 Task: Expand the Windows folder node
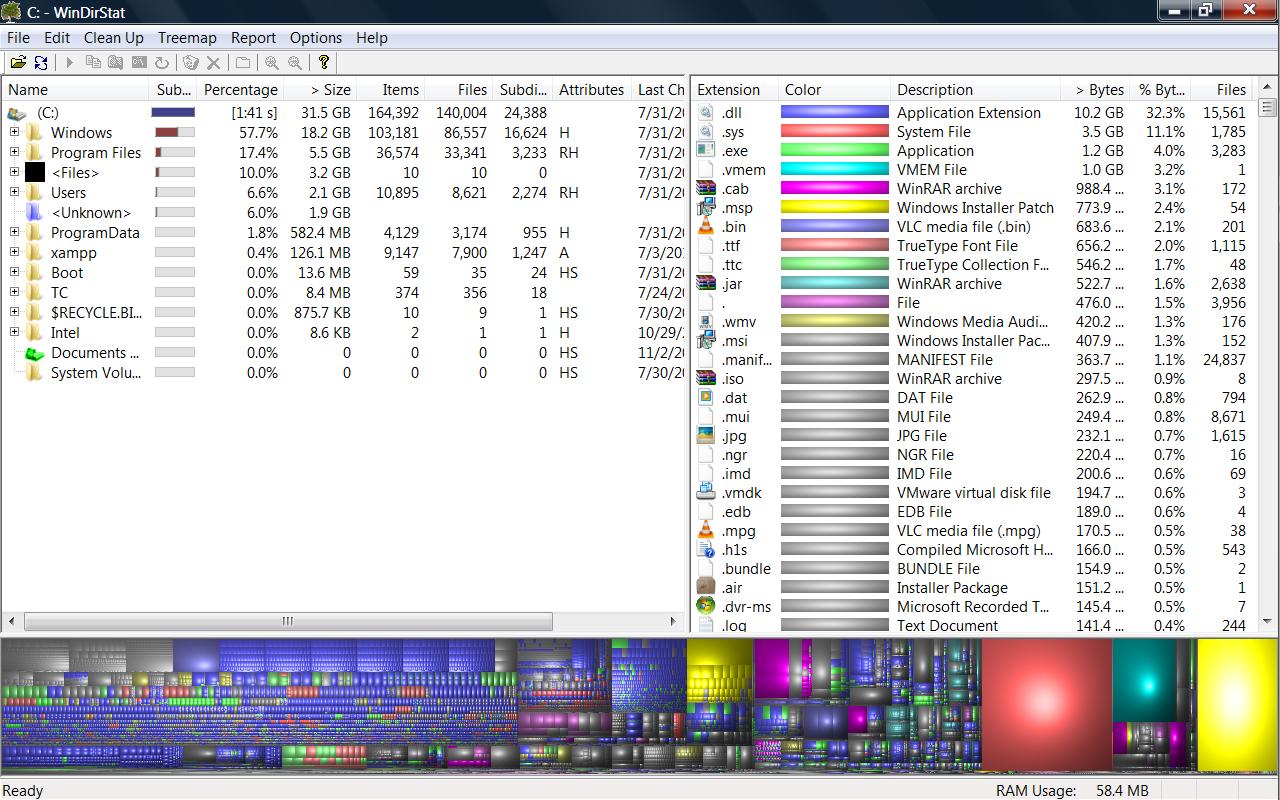coord(14,132)
